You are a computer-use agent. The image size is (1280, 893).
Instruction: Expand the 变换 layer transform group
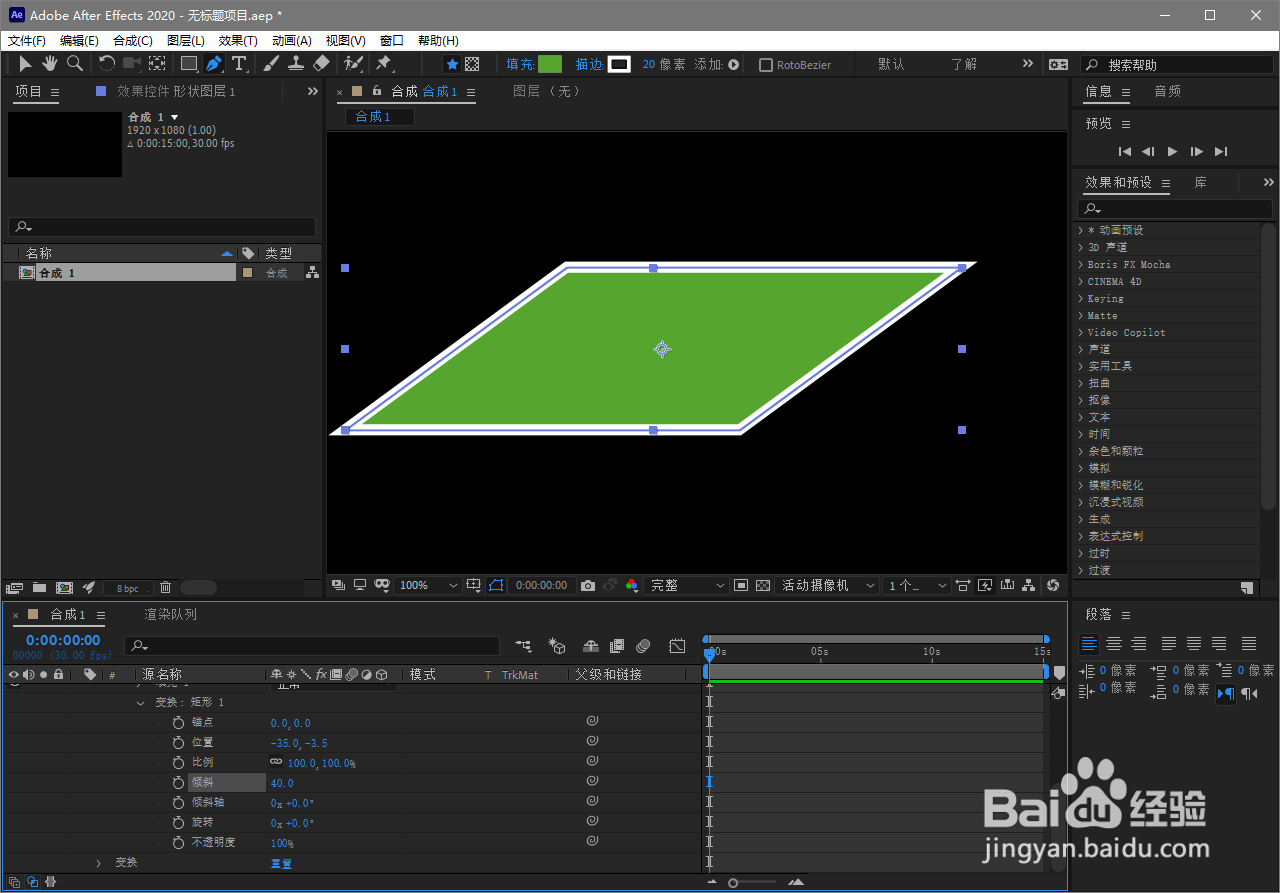pos(99,863)
